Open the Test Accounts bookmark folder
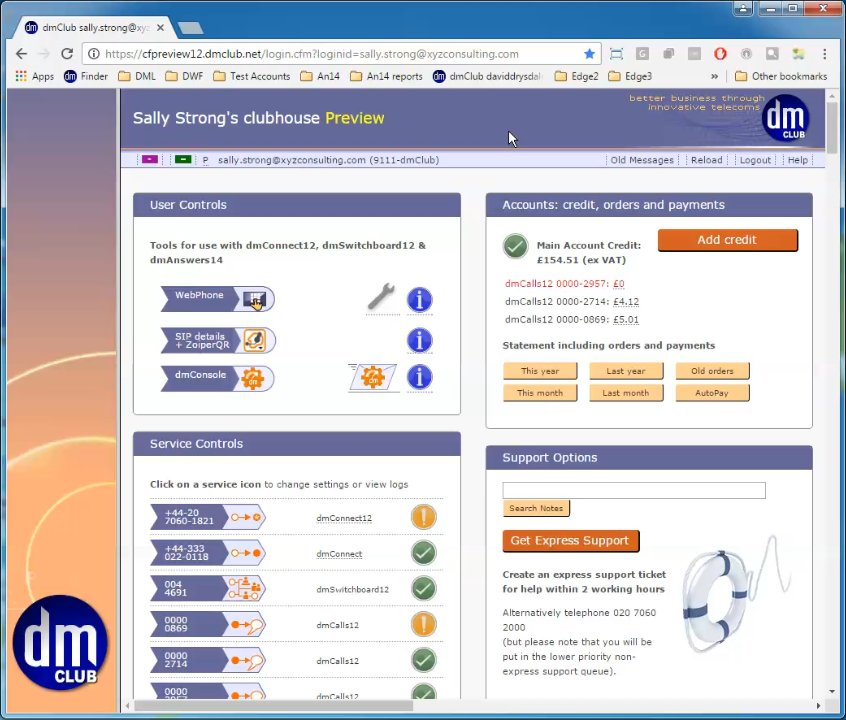The width and height of the screenshot is (846, 720). pos(252,76)
